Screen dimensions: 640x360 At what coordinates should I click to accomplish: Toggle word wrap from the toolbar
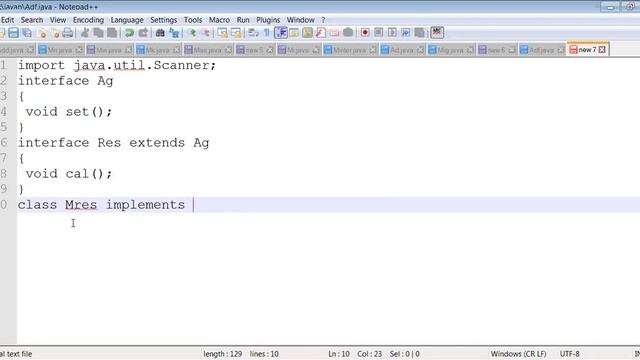point(253,33)
